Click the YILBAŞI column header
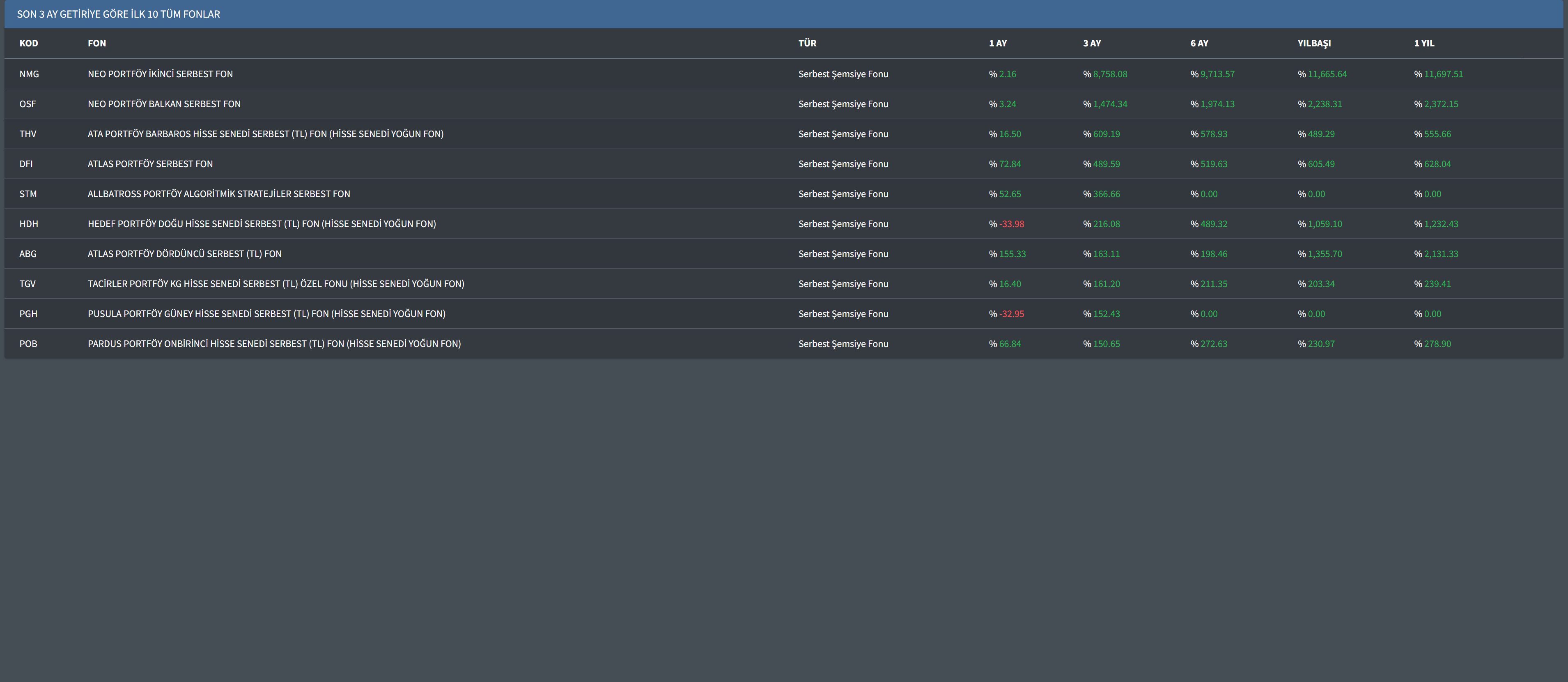This screenshot has width=1568, height=682. 1313,43
